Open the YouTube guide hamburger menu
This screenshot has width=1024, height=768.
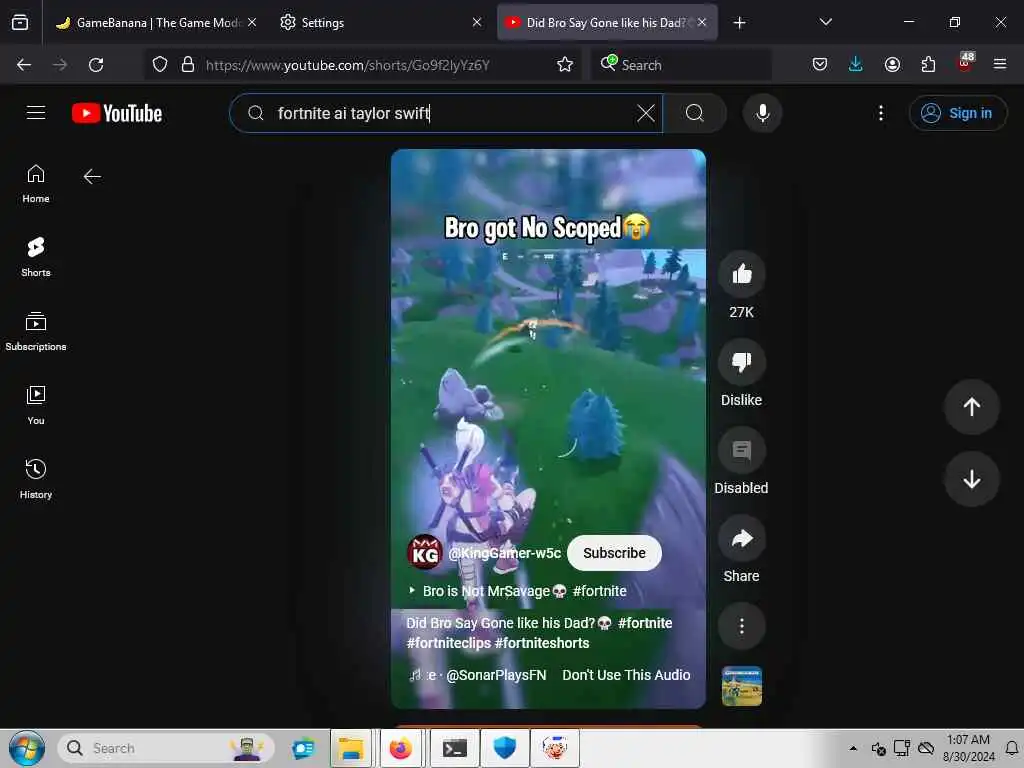pos(36,113)
